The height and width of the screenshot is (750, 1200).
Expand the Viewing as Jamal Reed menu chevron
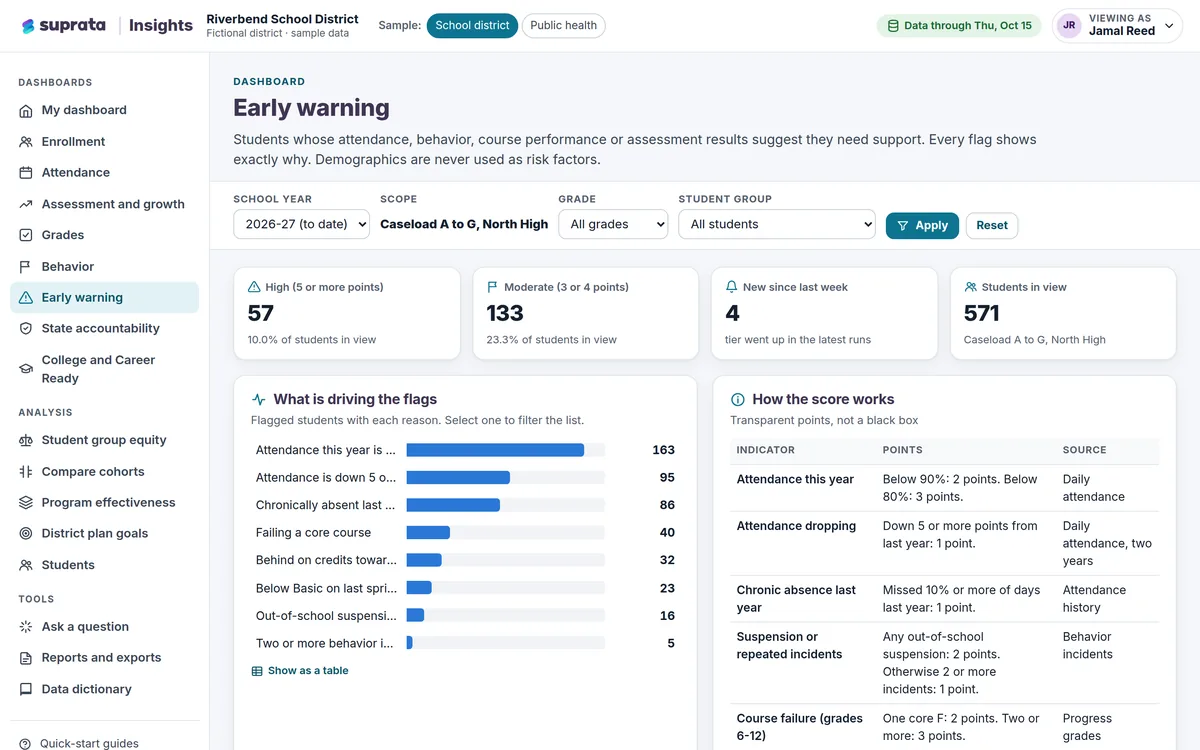1169,26
